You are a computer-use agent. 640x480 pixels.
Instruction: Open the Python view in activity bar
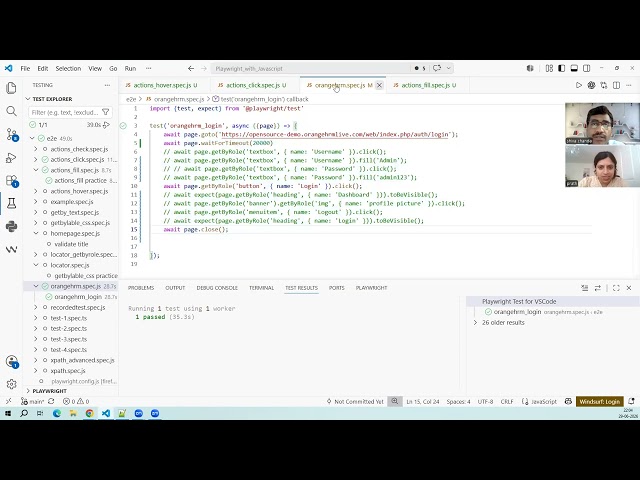11,226
